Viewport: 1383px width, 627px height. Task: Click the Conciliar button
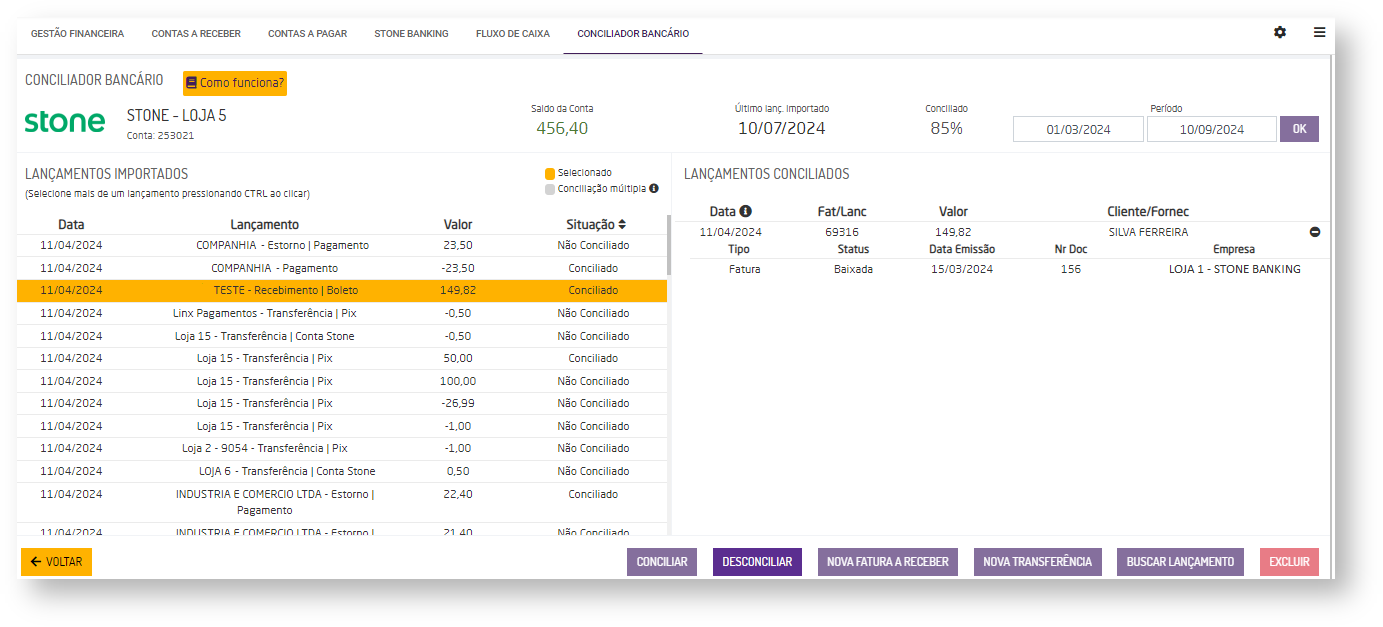coord(662,562)
